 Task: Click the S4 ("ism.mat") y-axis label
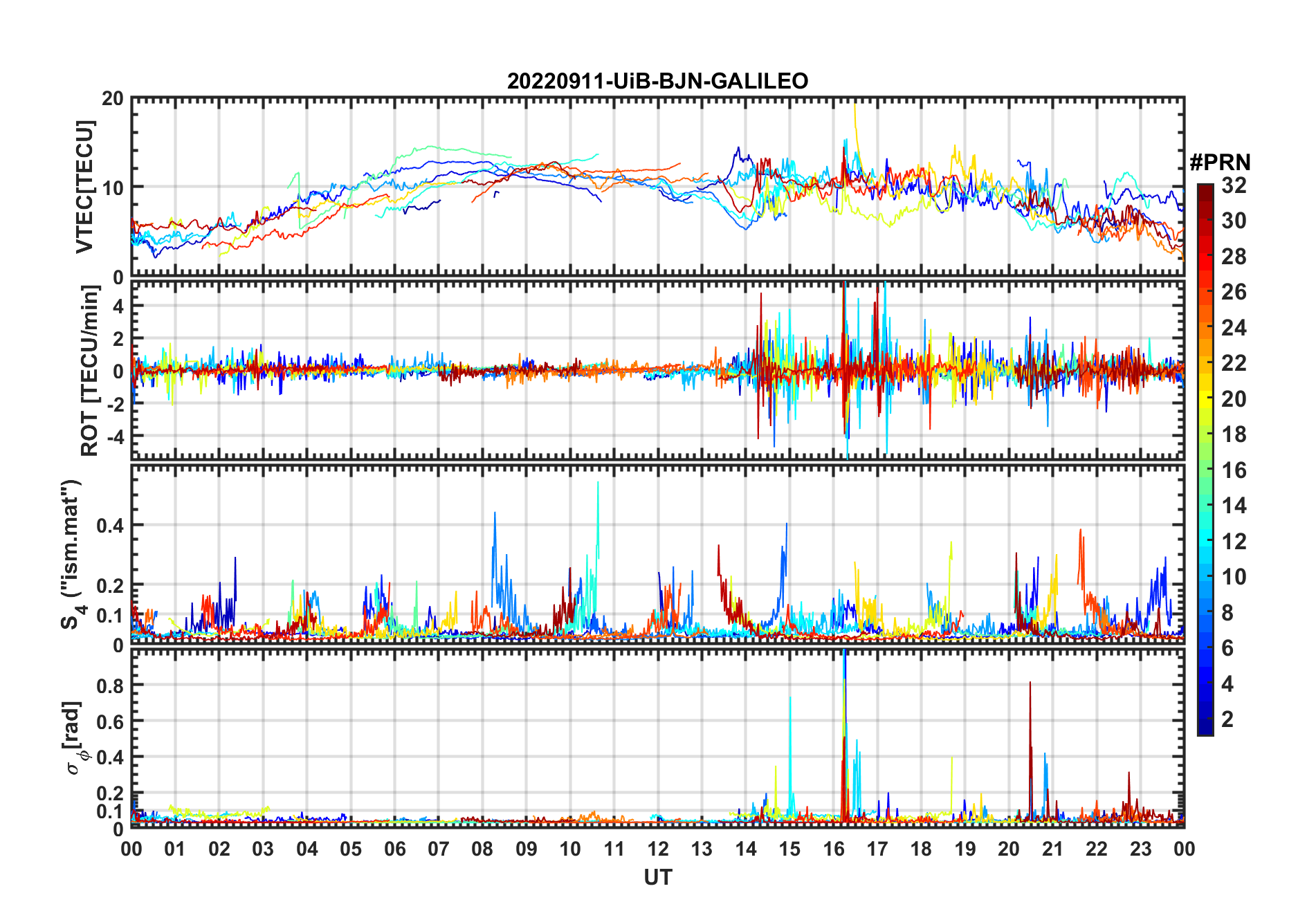click(71, 554)
